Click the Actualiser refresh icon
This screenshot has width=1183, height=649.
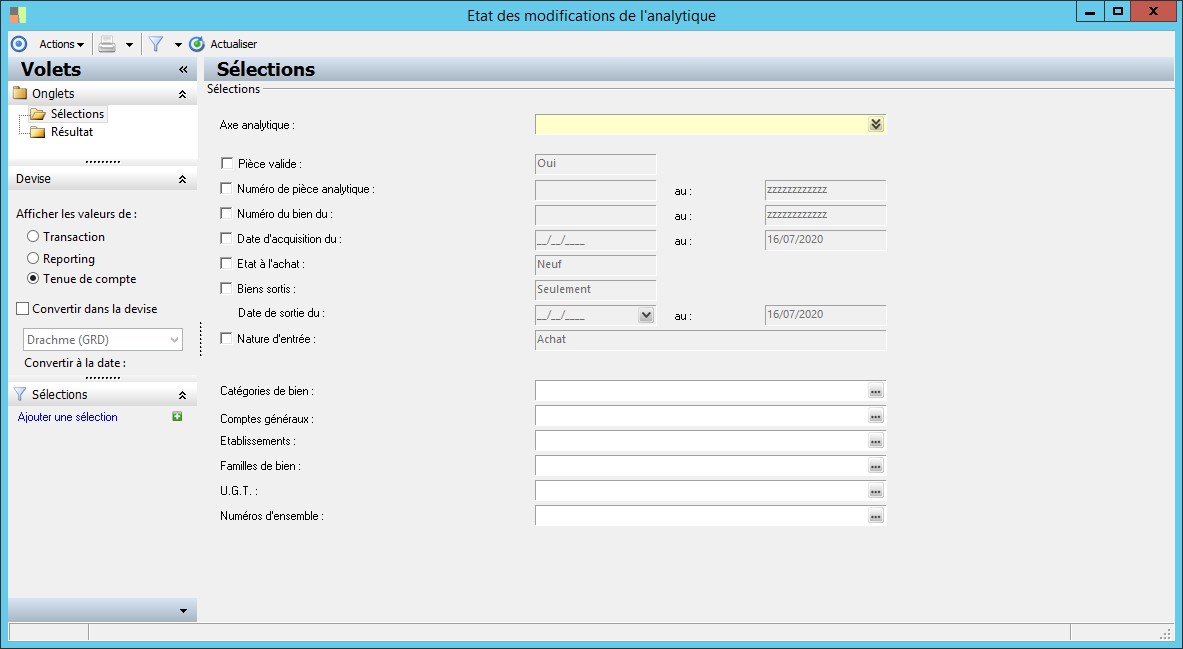197,44
